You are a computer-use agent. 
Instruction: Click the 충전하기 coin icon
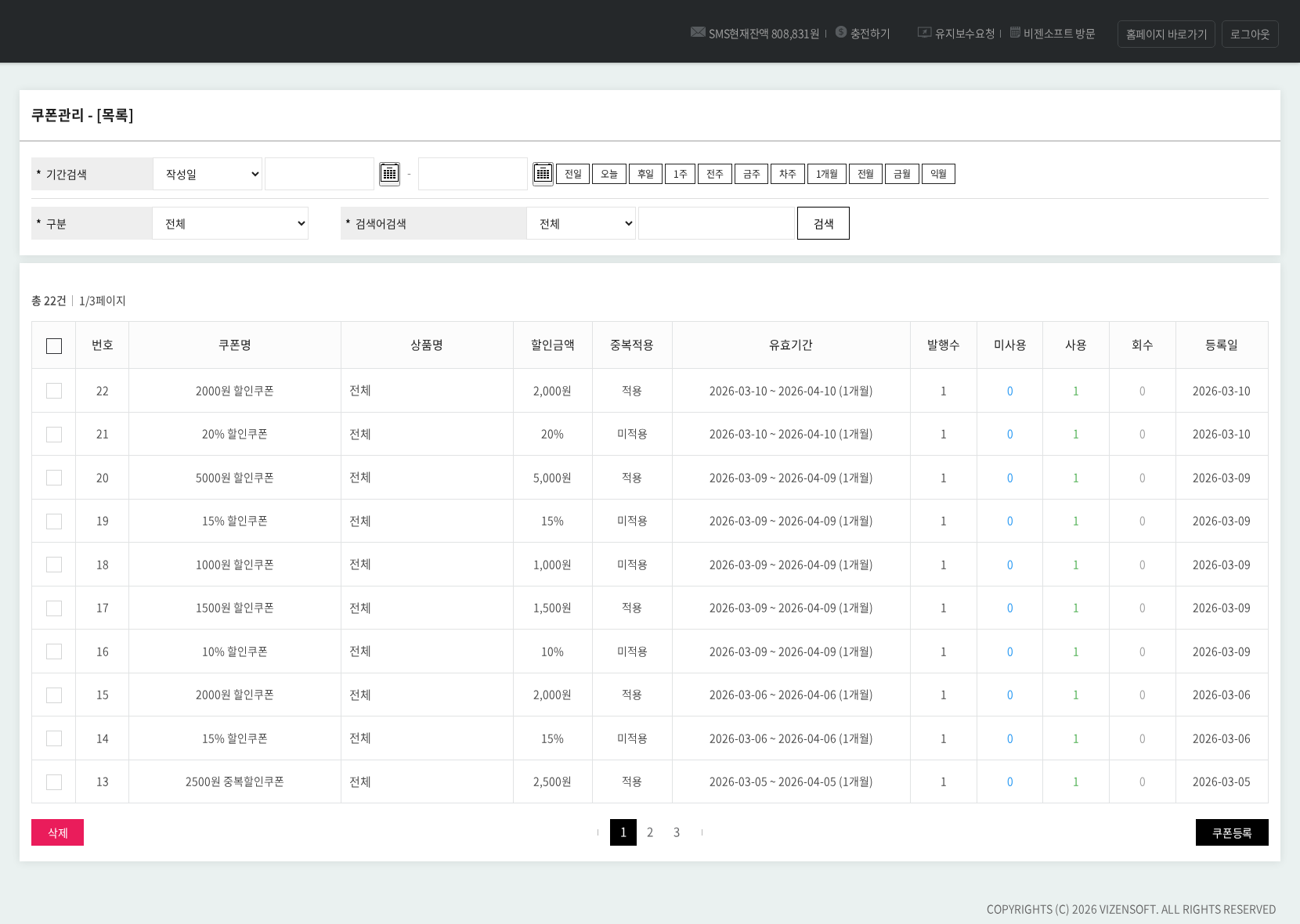coord(841,32)
